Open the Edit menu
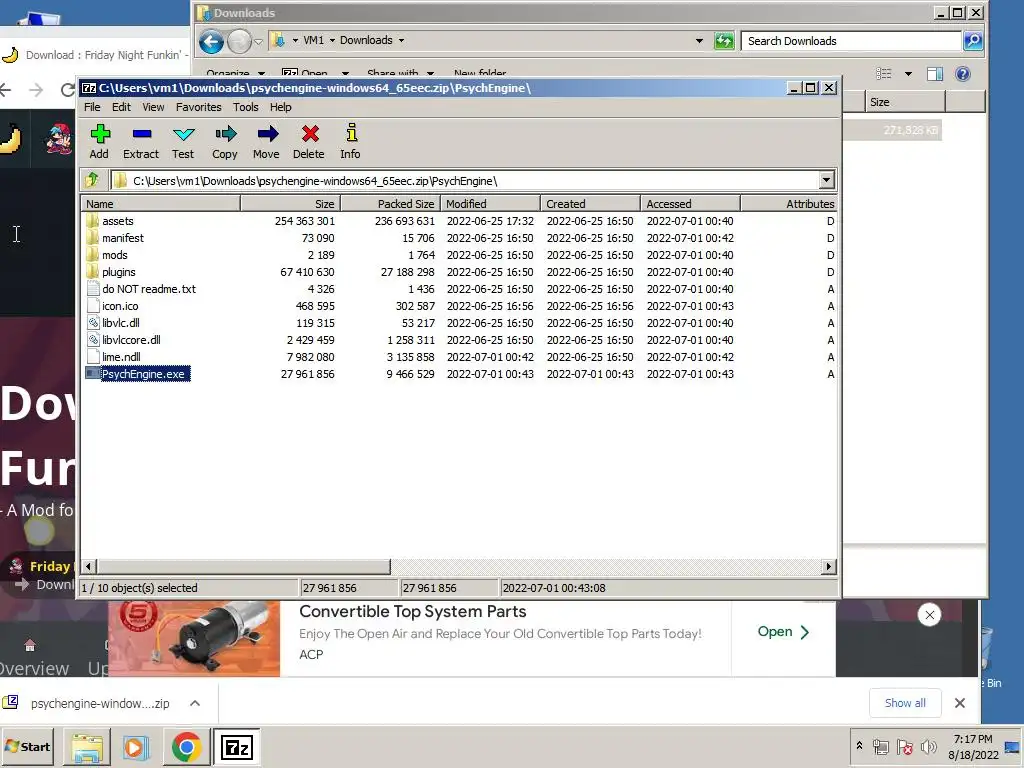The width and height of the screenshot is (1024, 768). pos(121,107)
